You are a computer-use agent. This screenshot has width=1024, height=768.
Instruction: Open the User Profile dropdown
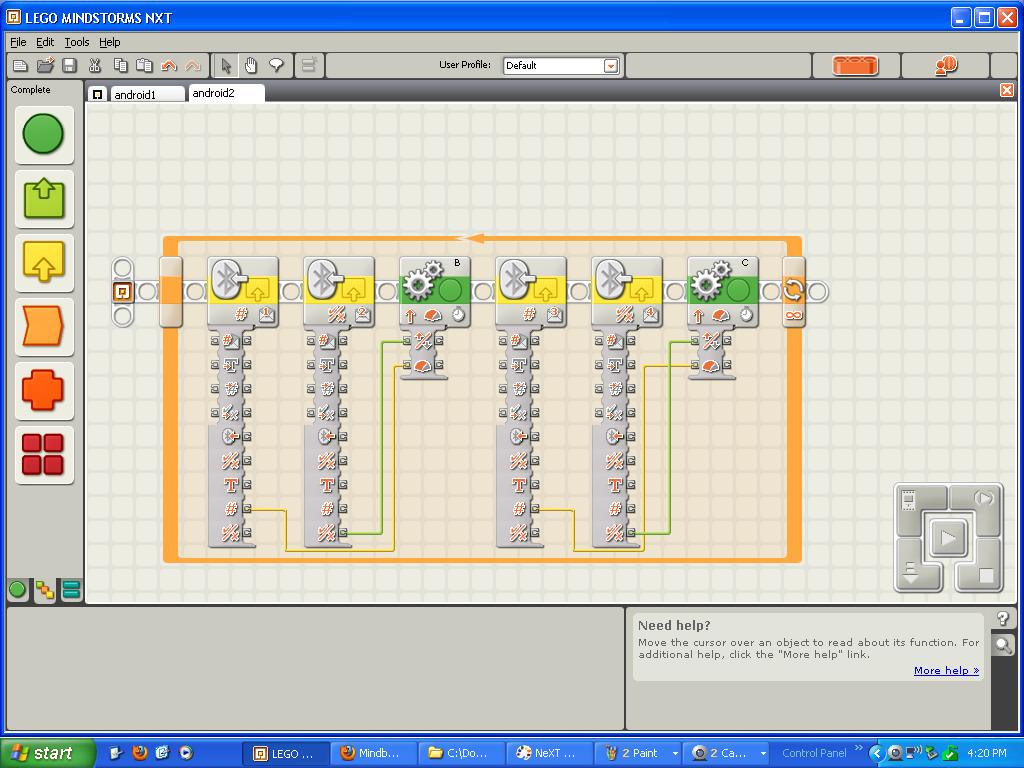tap(610, 66)
